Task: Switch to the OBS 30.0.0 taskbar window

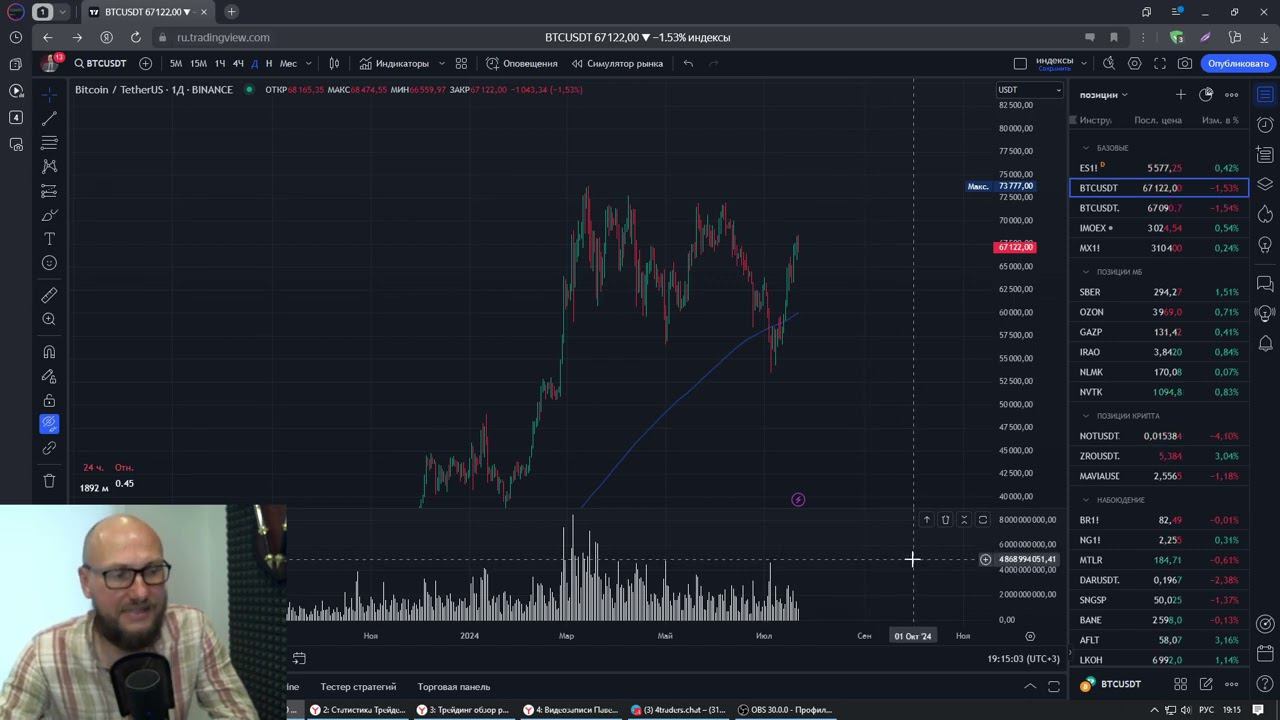Action: [x=785, y=710]
